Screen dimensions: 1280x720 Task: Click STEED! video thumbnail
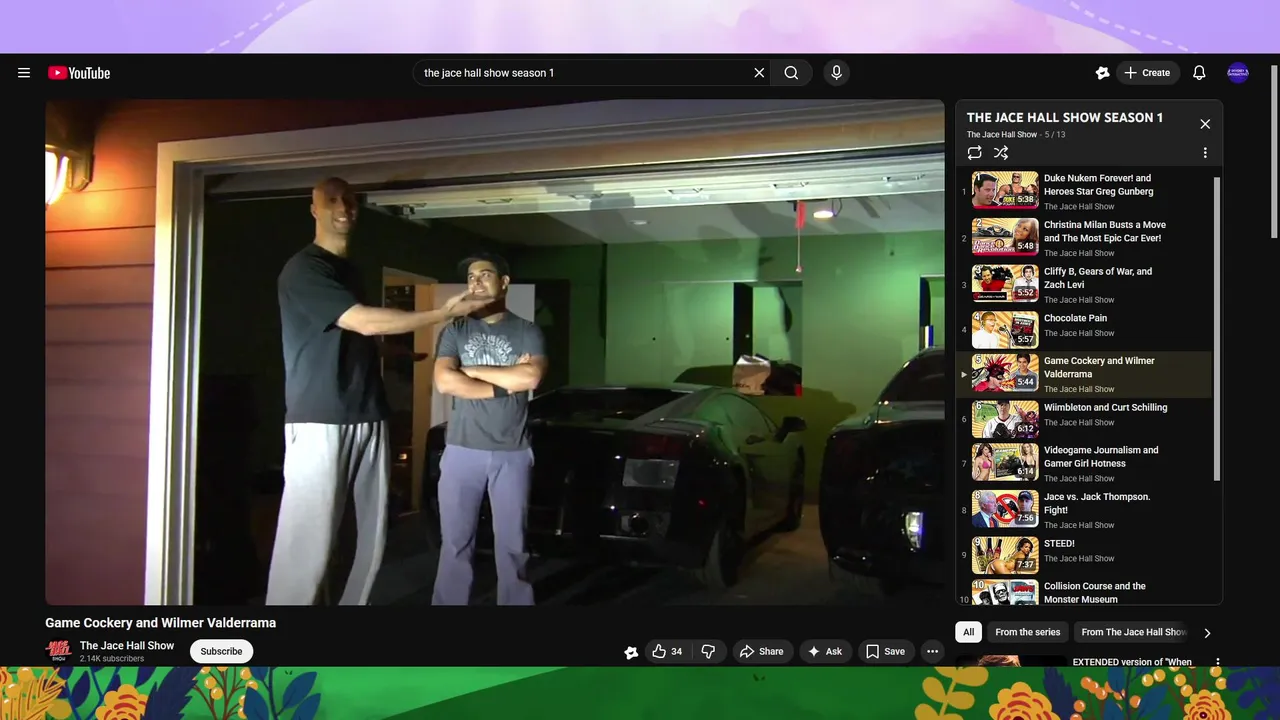(x=1005, y=555)
